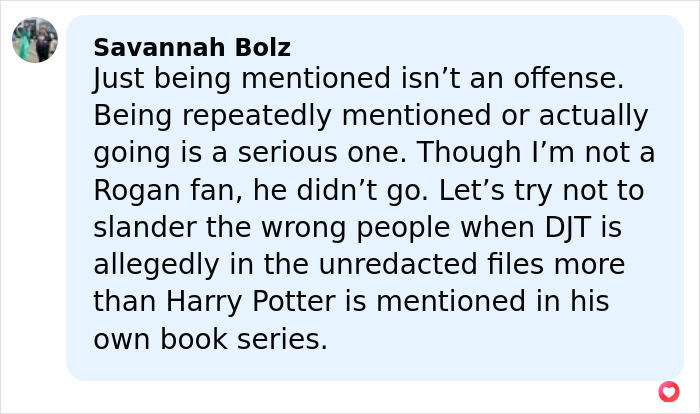
Task: Click the line starting "allegedly in the unredacted"
Action: [x=359, y=265]
